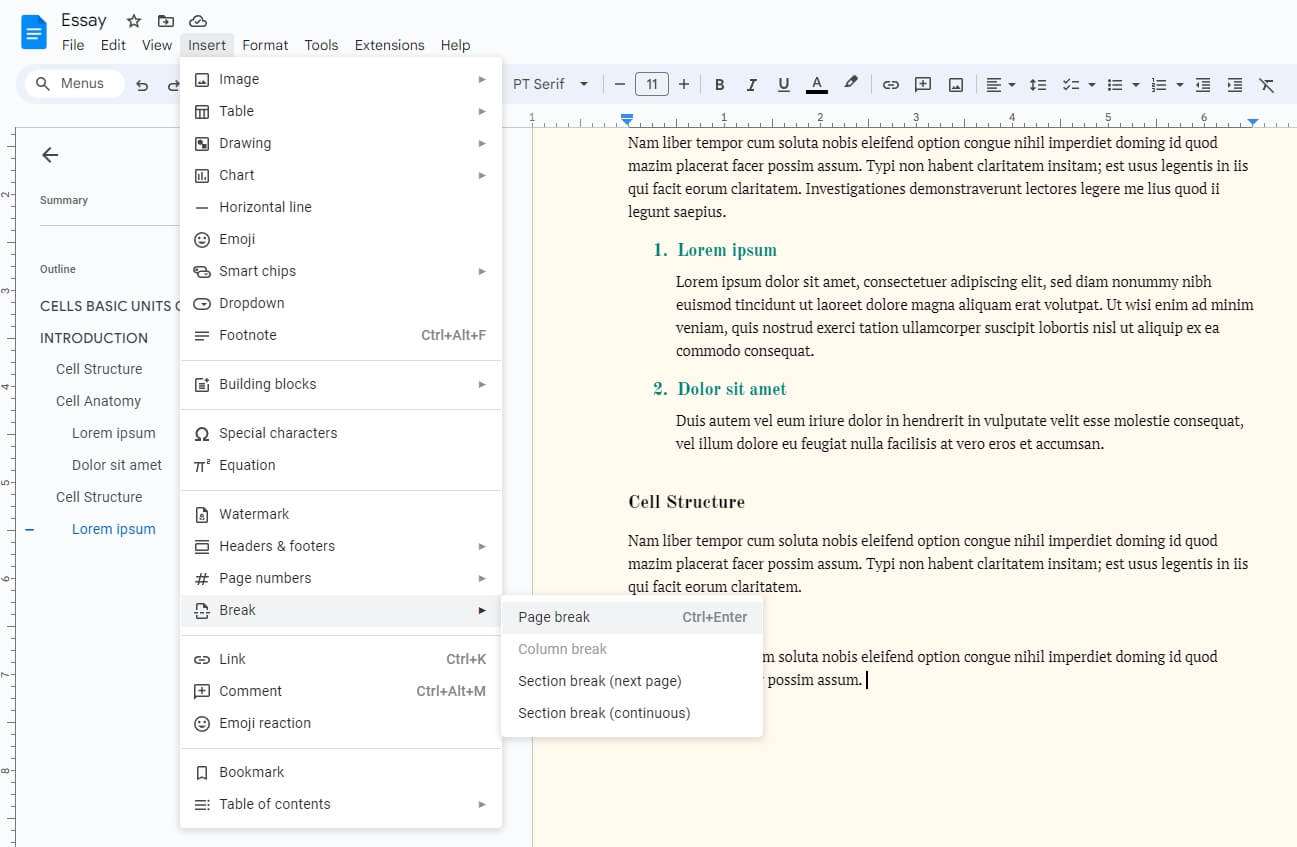Open the text color picker

(817, 85)
